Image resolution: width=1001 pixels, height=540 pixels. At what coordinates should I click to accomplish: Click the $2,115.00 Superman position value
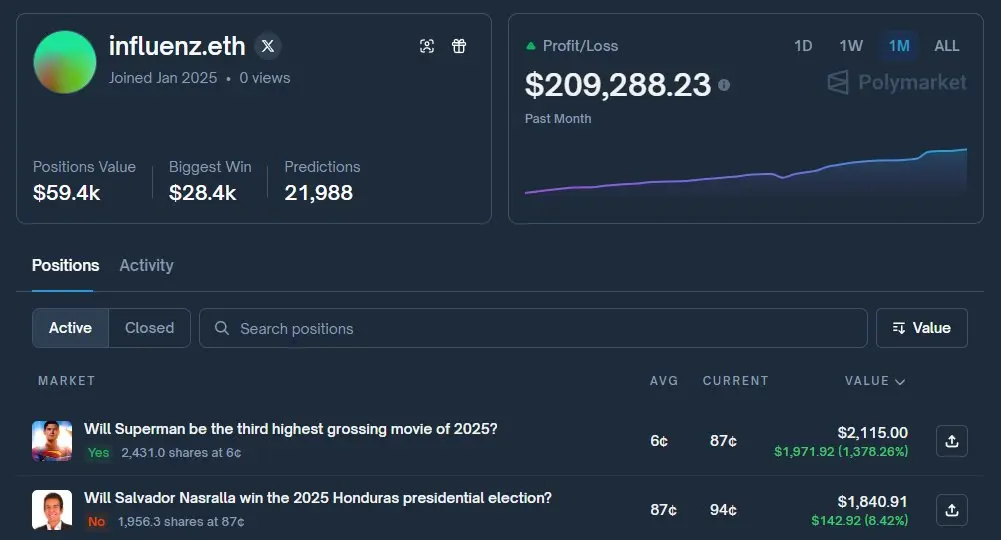[x=873, y=433]
